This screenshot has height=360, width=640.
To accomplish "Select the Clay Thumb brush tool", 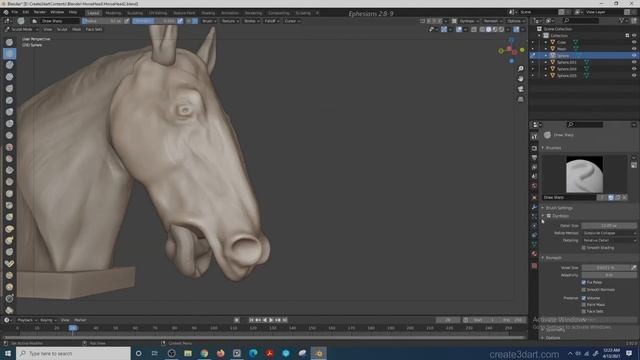I will pos(9,89).
